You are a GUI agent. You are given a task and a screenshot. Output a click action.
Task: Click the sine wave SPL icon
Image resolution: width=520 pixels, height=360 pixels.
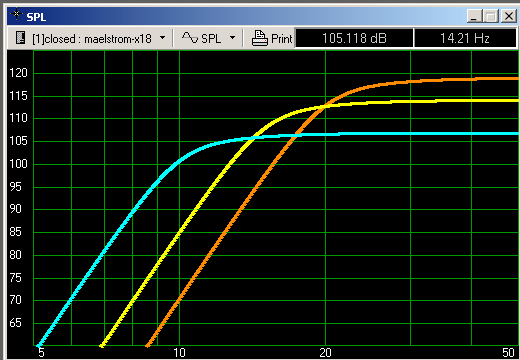tap(190, 37)
